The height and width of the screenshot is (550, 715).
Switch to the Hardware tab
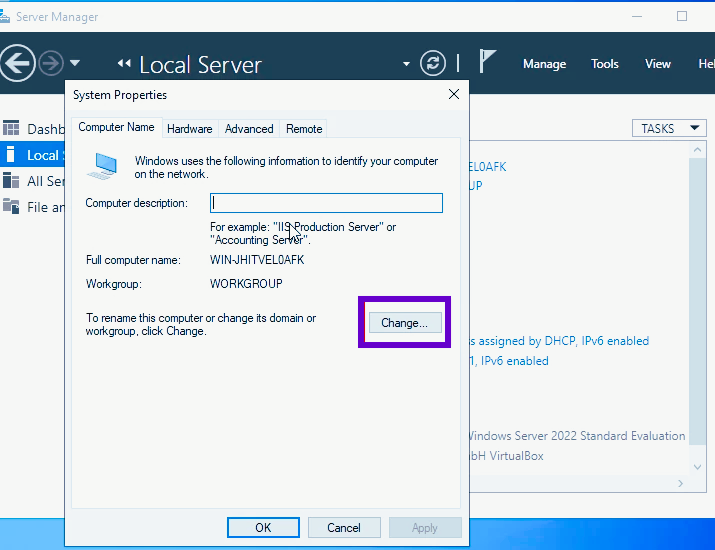pyautogui.click(x=190, y=129)
